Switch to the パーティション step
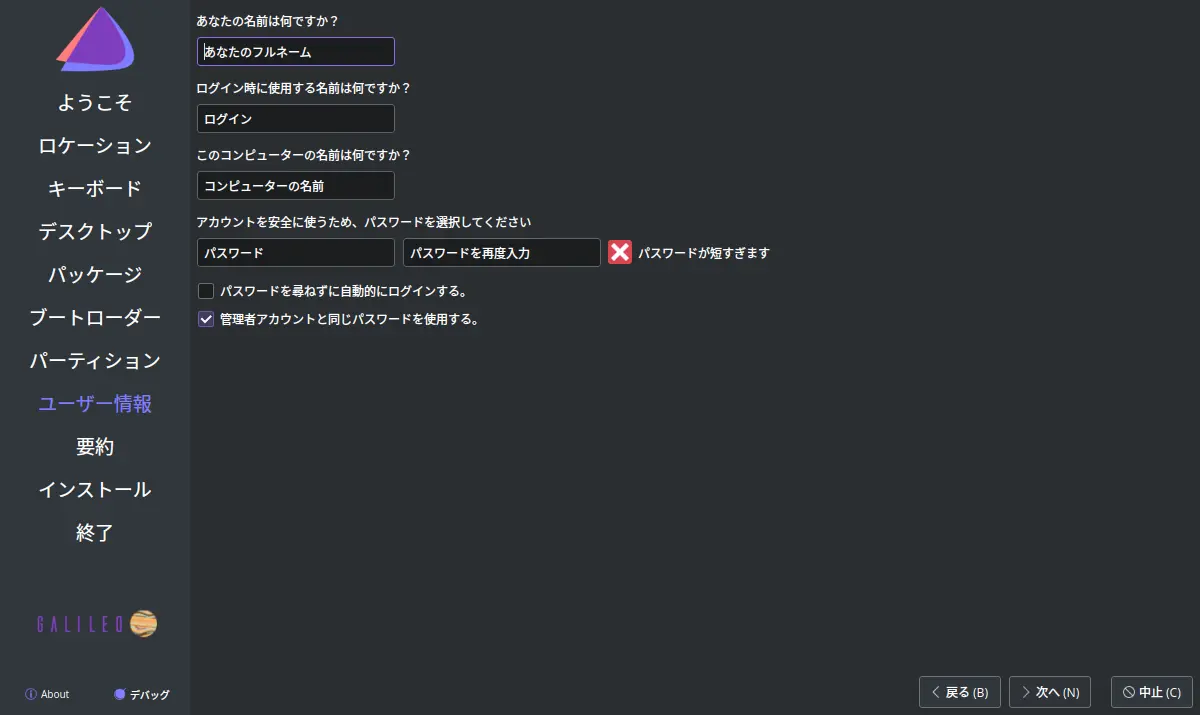1200x715 pixels. pyautogui.click(x=95, y=361)
